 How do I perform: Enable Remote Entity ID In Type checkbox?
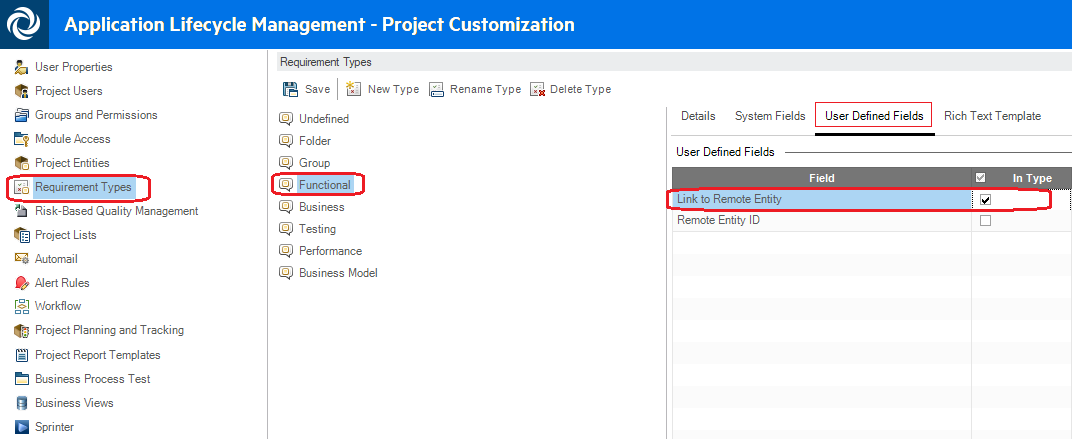985,221
